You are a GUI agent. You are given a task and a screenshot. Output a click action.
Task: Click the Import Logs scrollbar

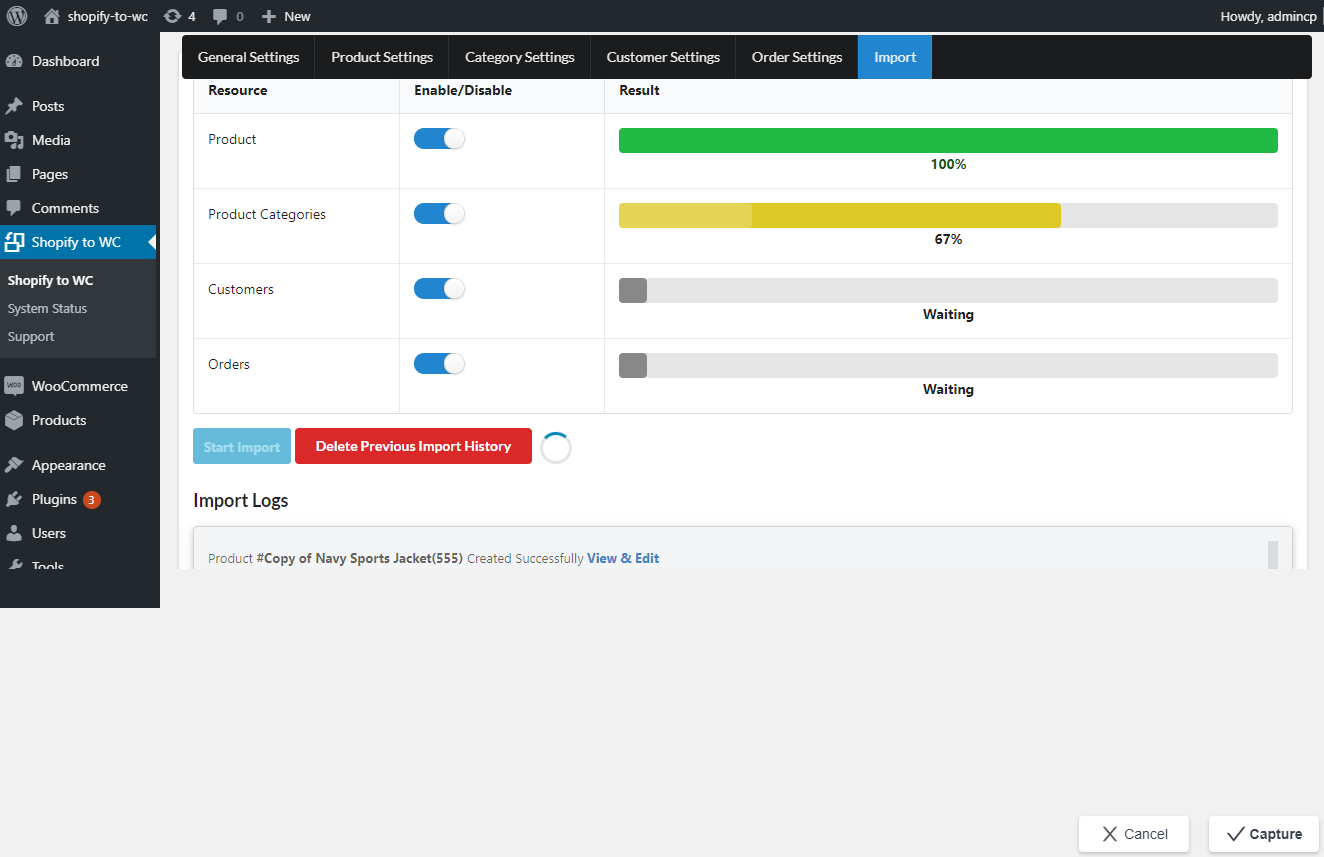click(1273, 555)
